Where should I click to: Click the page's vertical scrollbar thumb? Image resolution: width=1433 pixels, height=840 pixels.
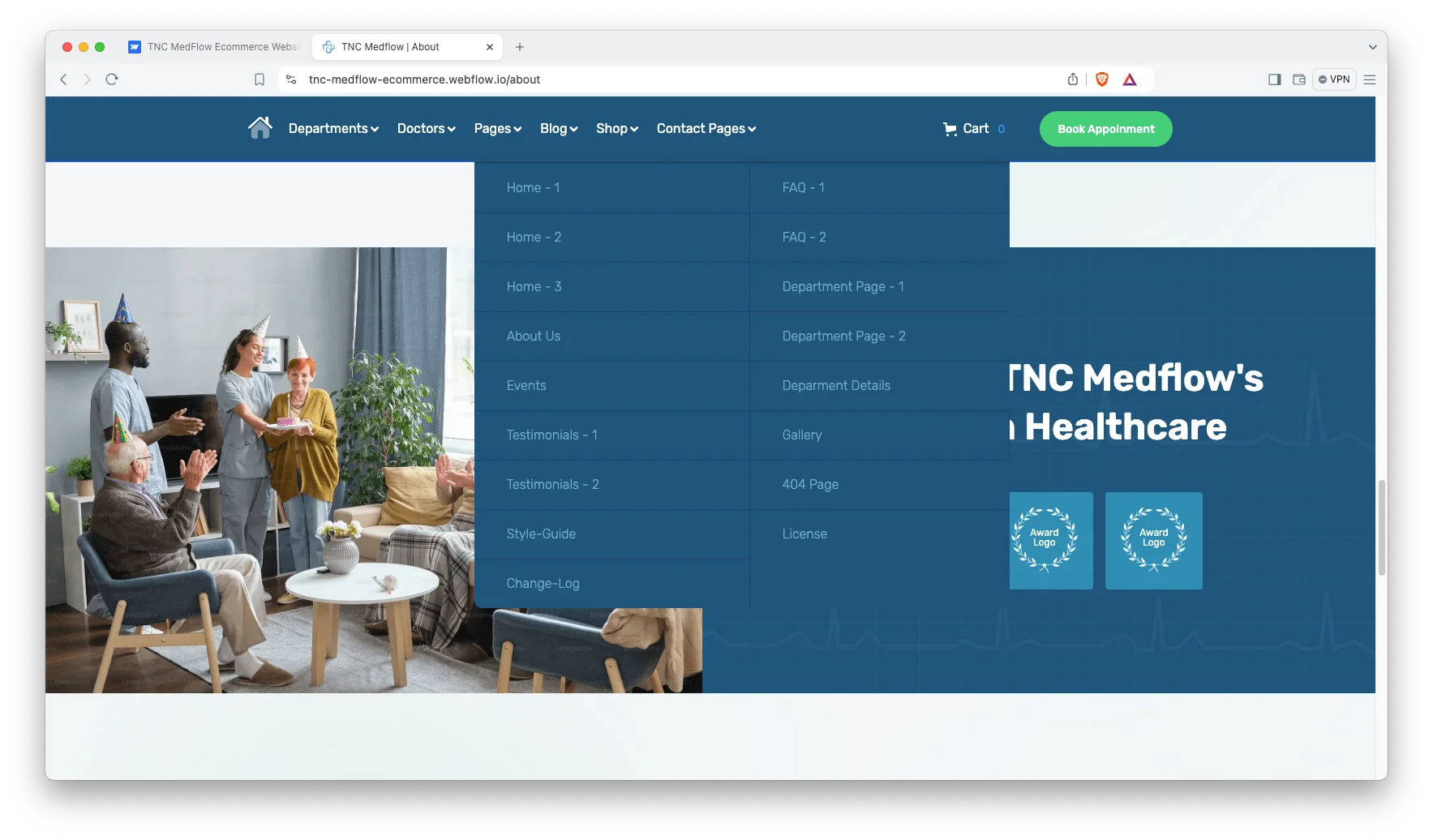(1381, 527)
